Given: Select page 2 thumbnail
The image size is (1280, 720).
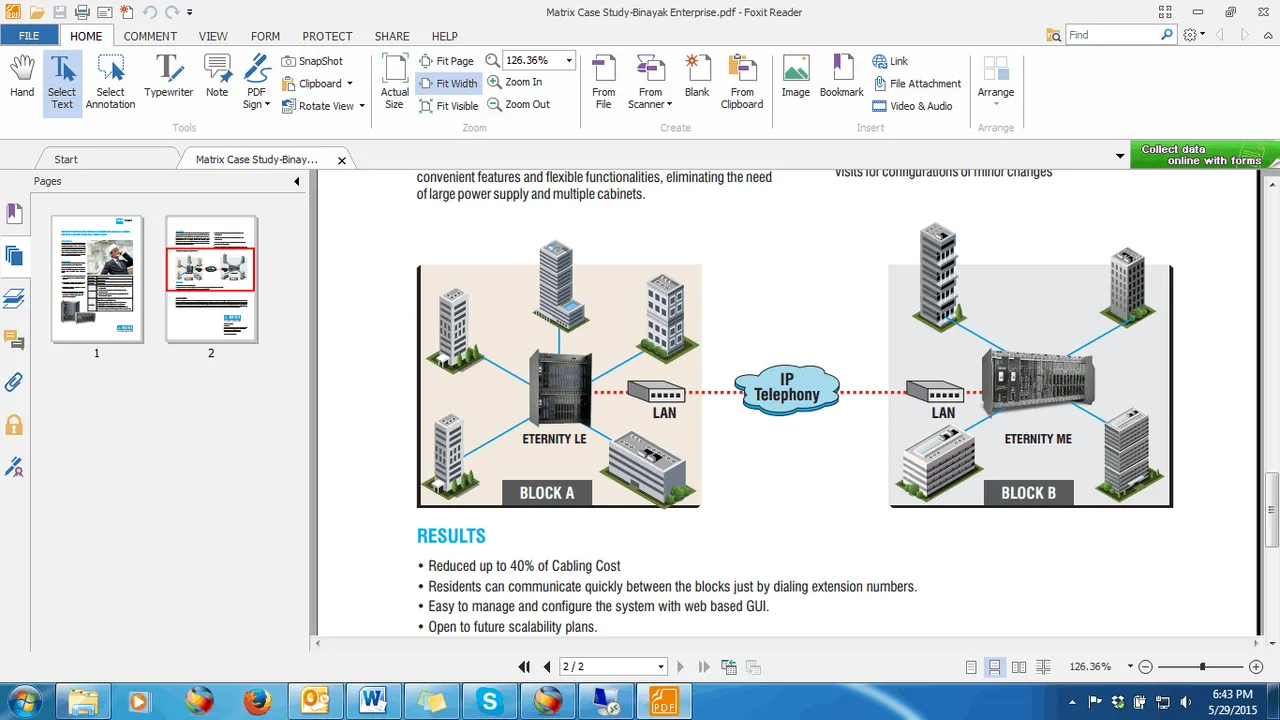Looking at the screenshot, I should 211,279.
